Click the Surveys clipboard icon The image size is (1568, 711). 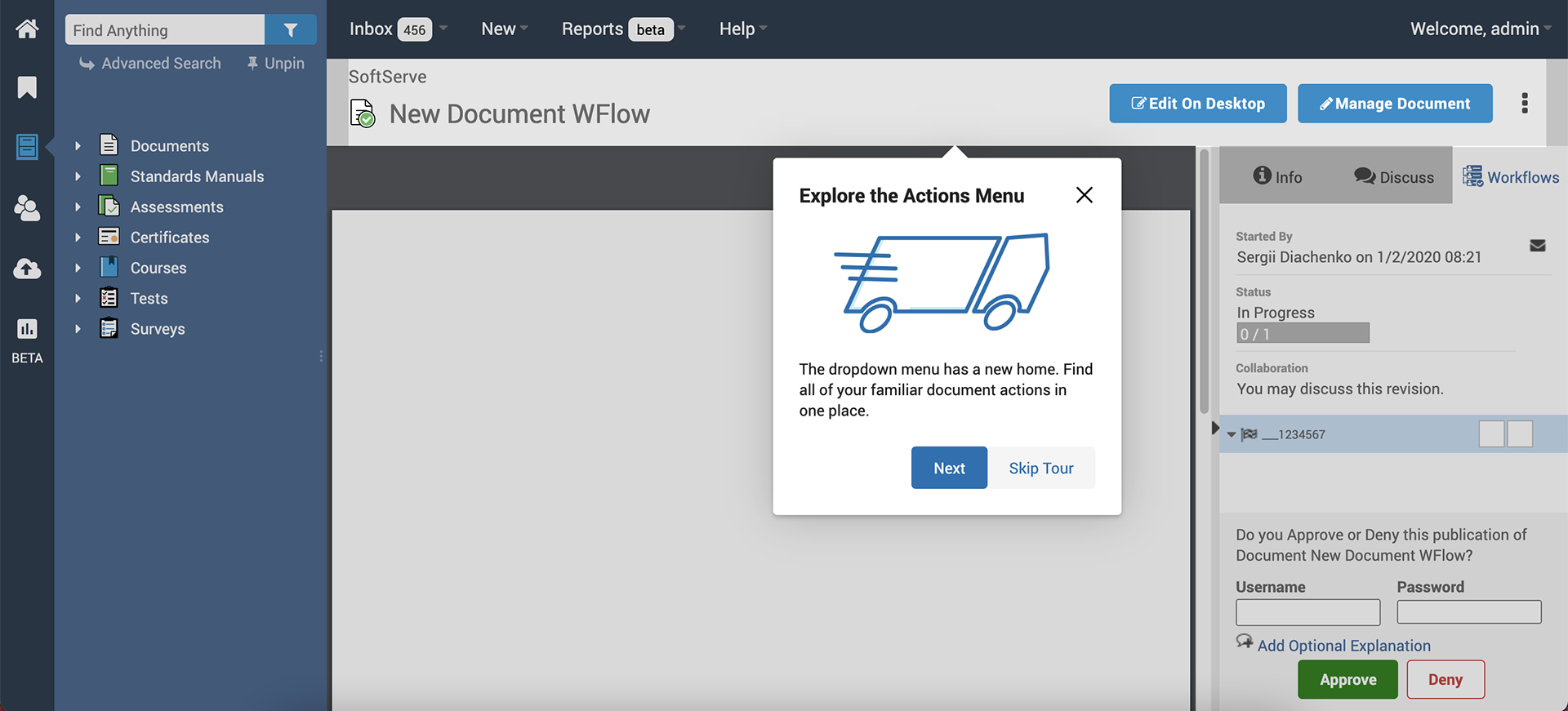click(x=109, y=328)
